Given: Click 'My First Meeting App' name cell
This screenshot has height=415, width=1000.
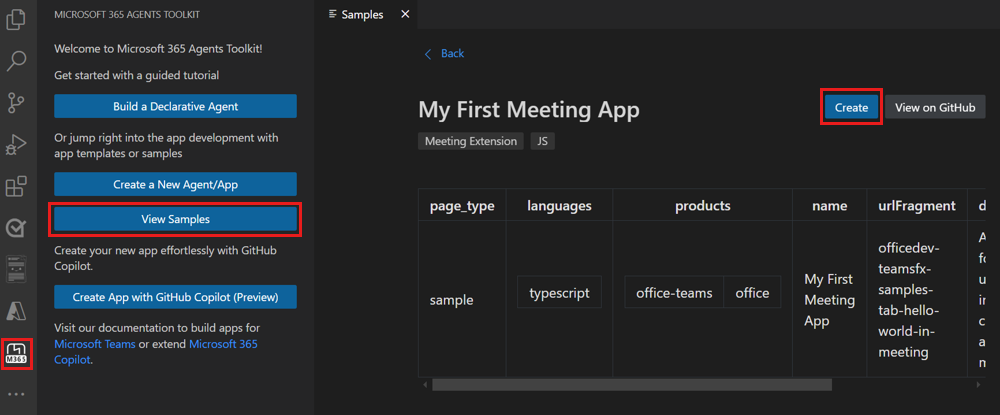Looking at the screenshot, I should [830, 300].
